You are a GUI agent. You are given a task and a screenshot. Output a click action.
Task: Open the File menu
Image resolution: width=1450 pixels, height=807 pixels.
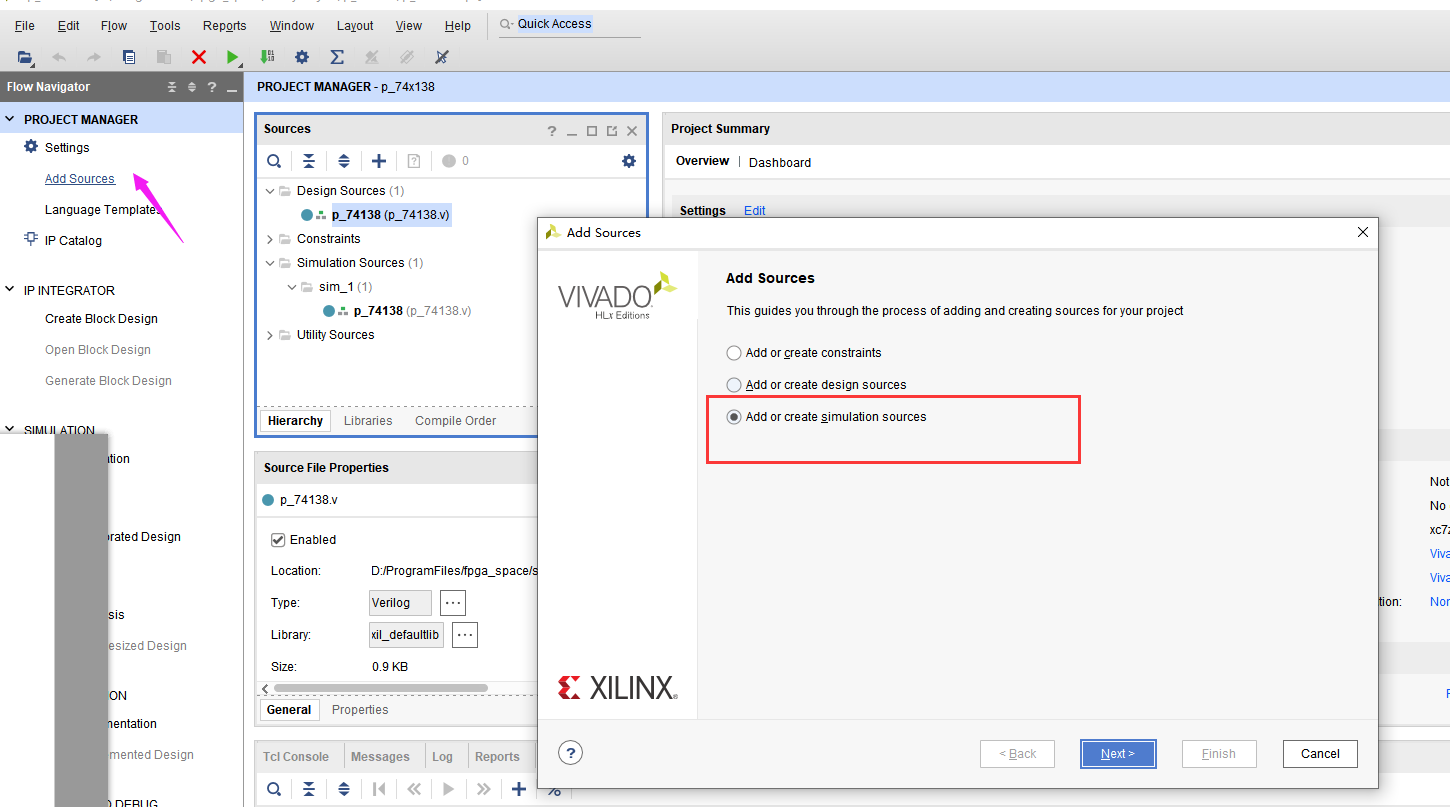(25, 26)
